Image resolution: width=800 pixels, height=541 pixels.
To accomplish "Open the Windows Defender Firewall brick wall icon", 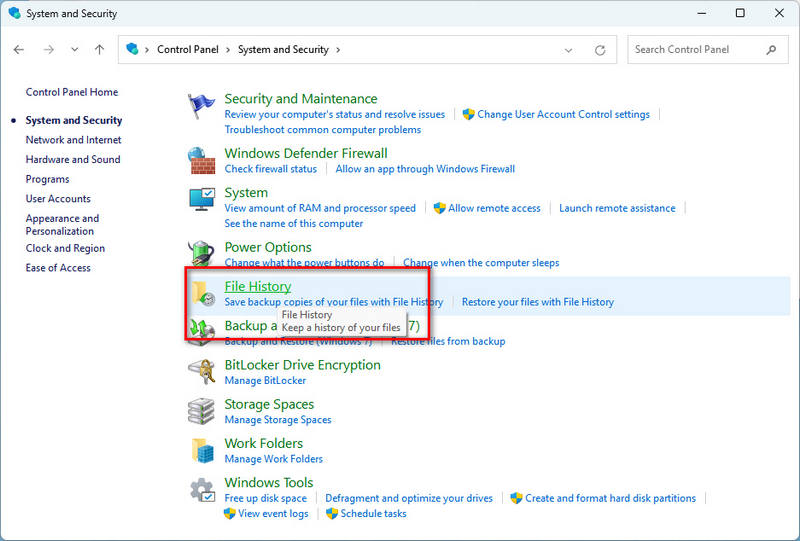I will [x=201, y=161].
